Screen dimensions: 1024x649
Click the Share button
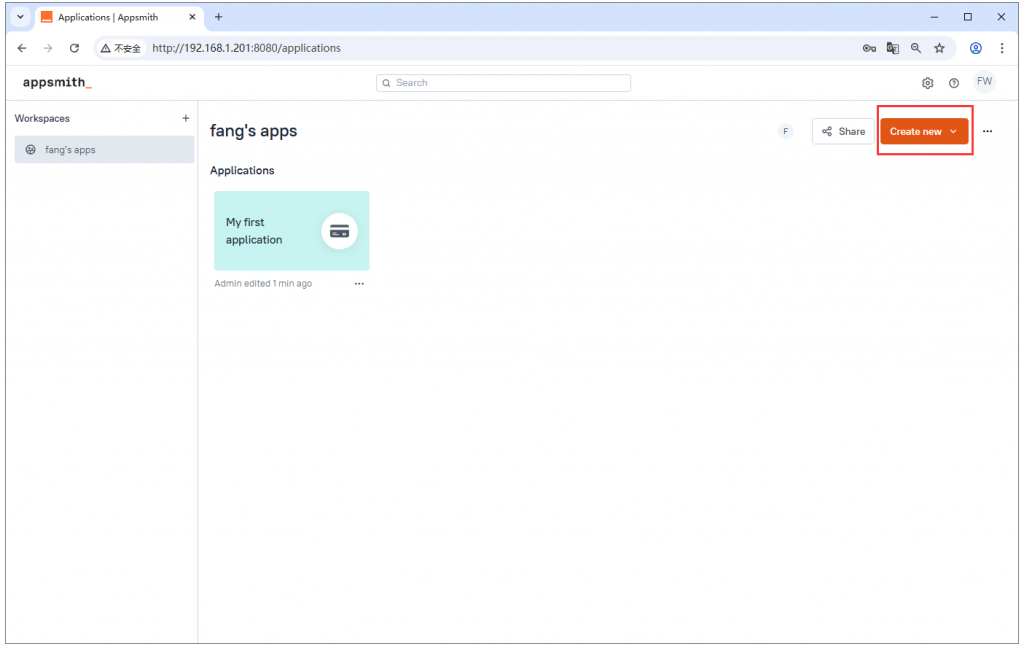pos(843,132)
